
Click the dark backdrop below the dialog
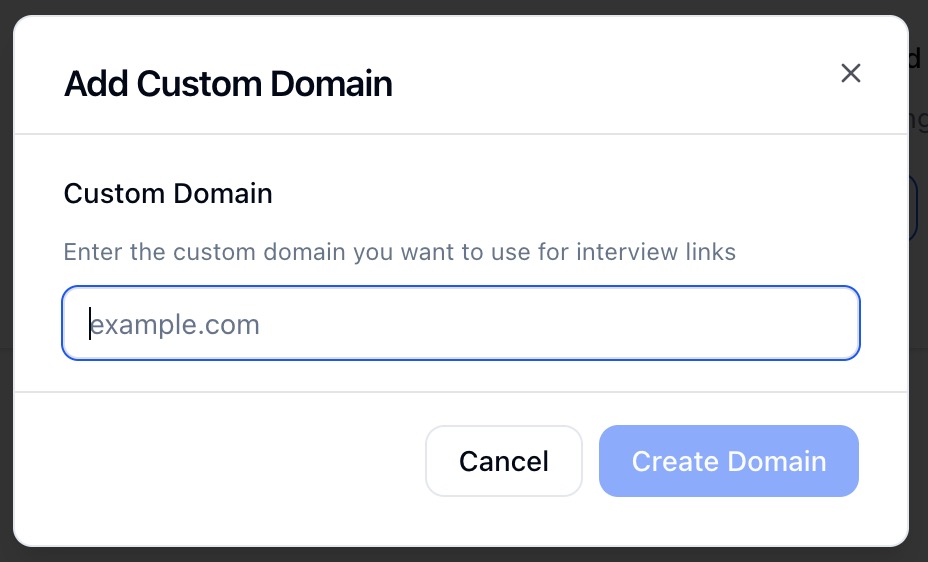click(460, 555)
